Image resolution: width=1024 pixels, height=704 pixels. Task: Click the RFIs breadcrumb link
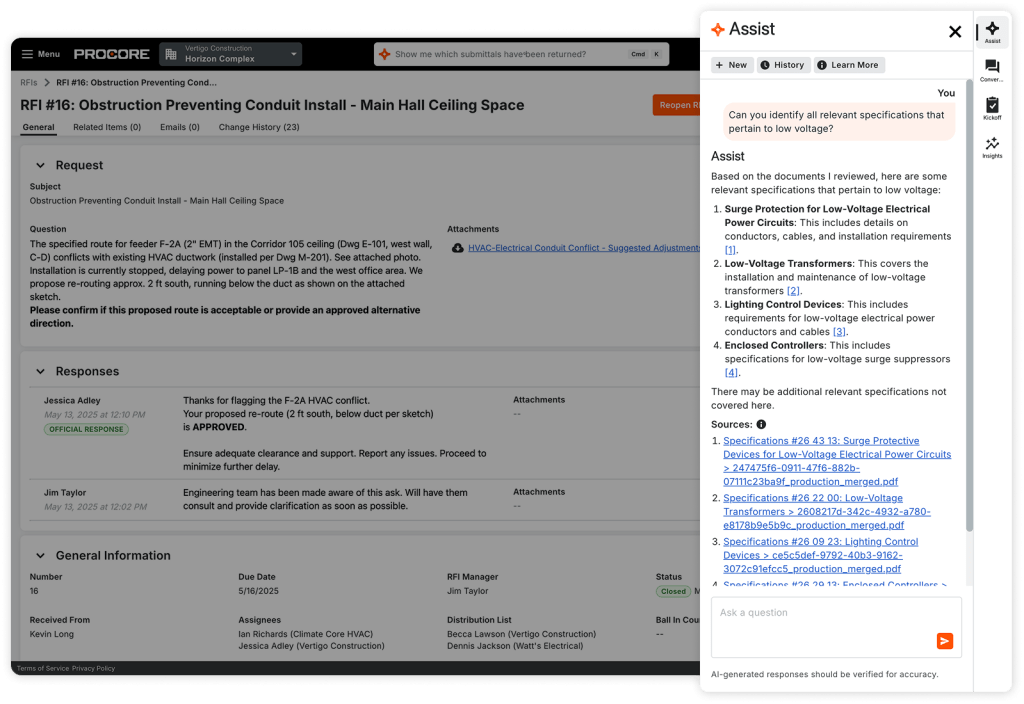[x=29, y=83]
